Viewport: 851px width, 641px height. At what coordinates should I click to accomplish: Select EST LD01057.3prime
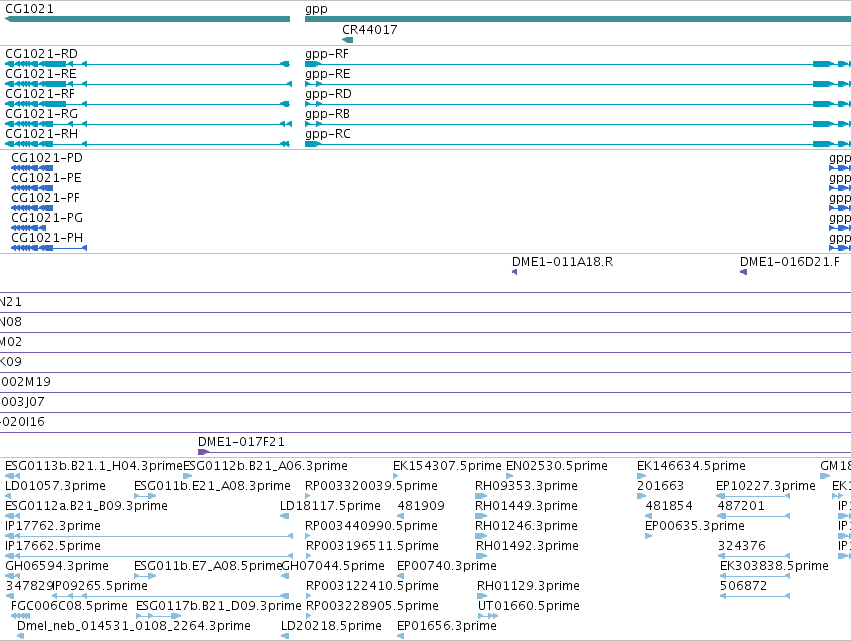[x=55, y=486]
